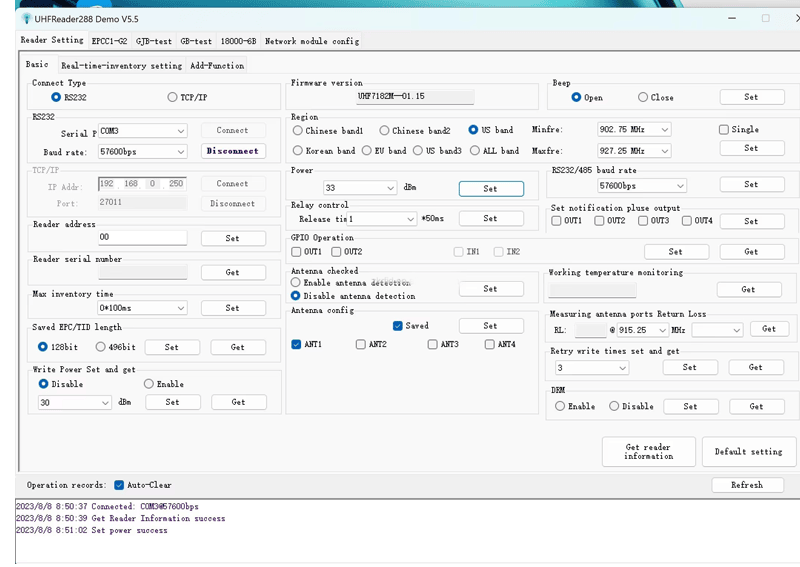Switch to the 18000-6B tab
The width and height of the screenshot is (800, 567).
point(238,41)
